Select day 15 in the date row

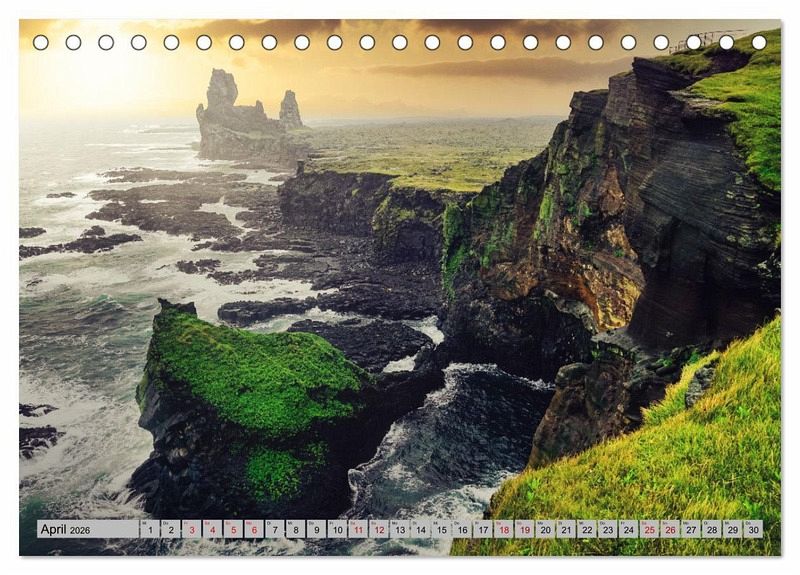click(x=441, y=530)
